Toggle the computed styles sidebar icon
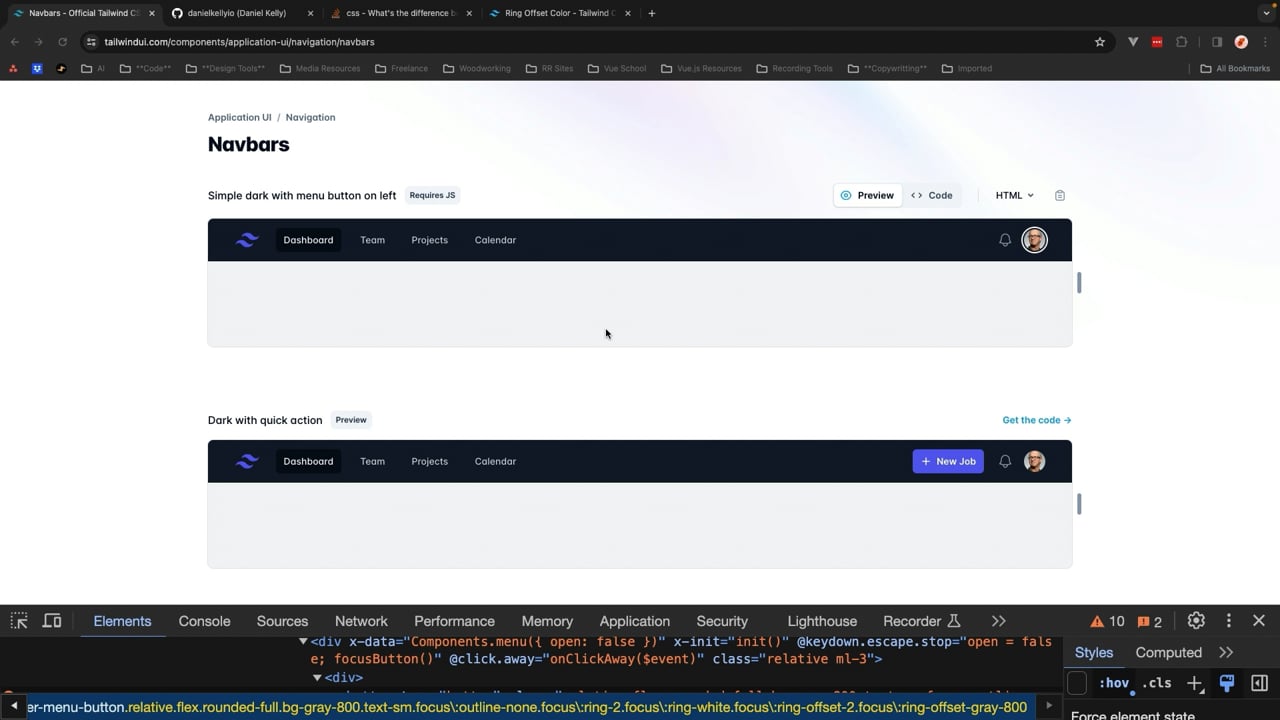Image resolution: width=1280 pixels, height=720 pixels. click(1259, 683)
